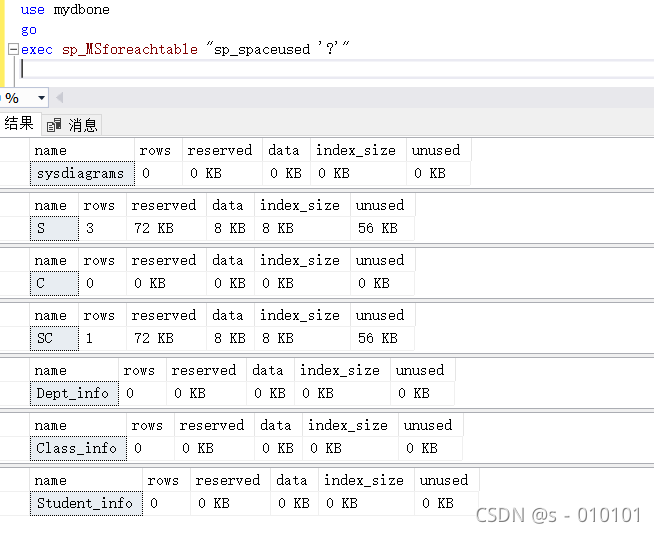654x533 pixels.
Task: Collapse the exec statement outline toggle
Action: click(x=13, y=50)
